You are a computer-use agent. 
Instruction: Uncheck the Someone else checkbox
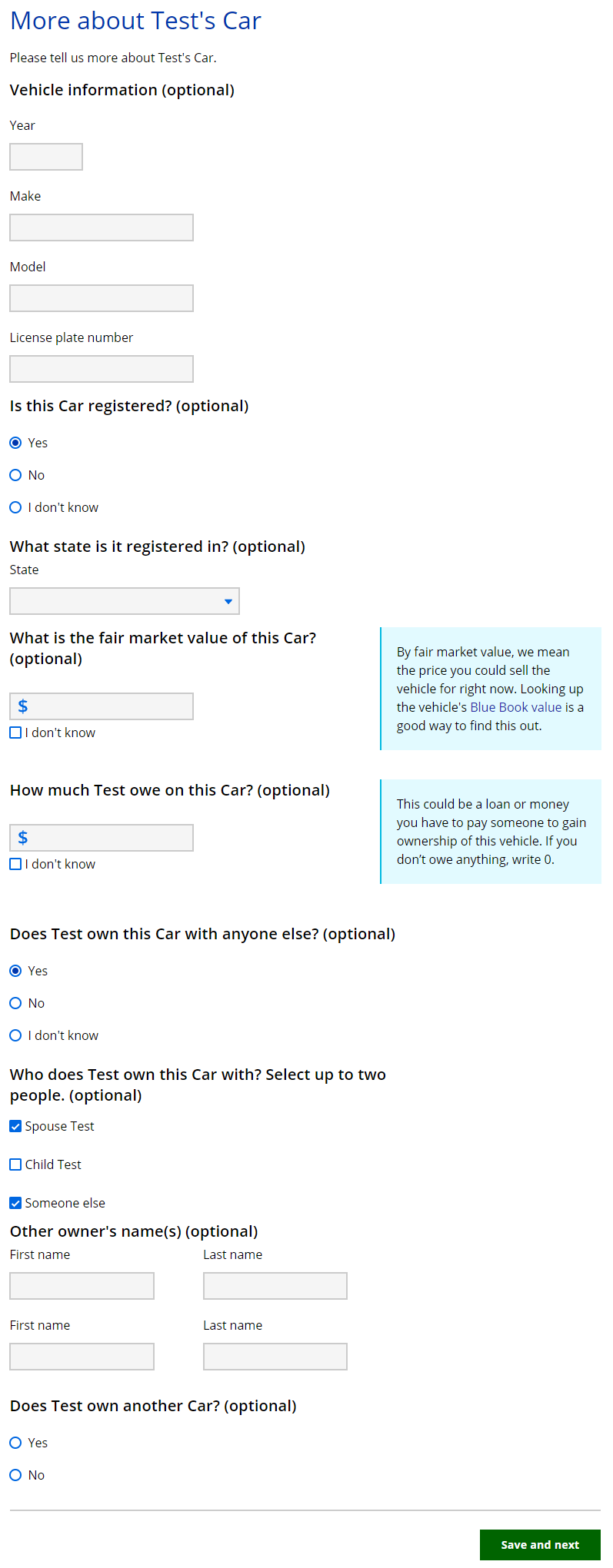pos(15,1203)
